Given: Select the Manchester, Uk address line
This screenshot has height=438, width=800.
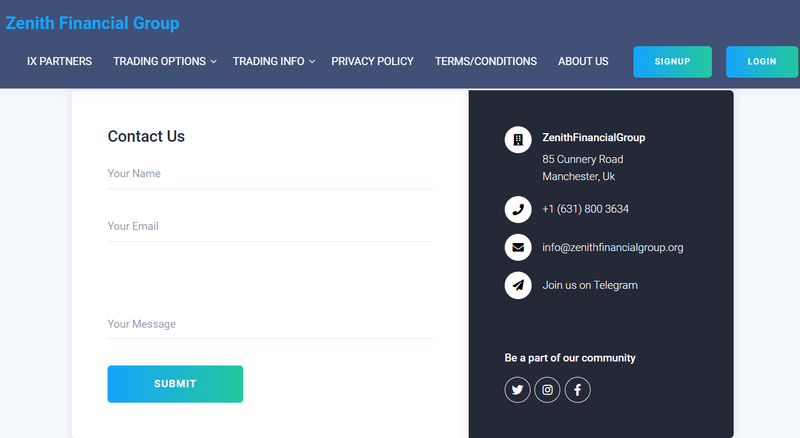Looking at the screenshot, I should [x=579, y=177].
